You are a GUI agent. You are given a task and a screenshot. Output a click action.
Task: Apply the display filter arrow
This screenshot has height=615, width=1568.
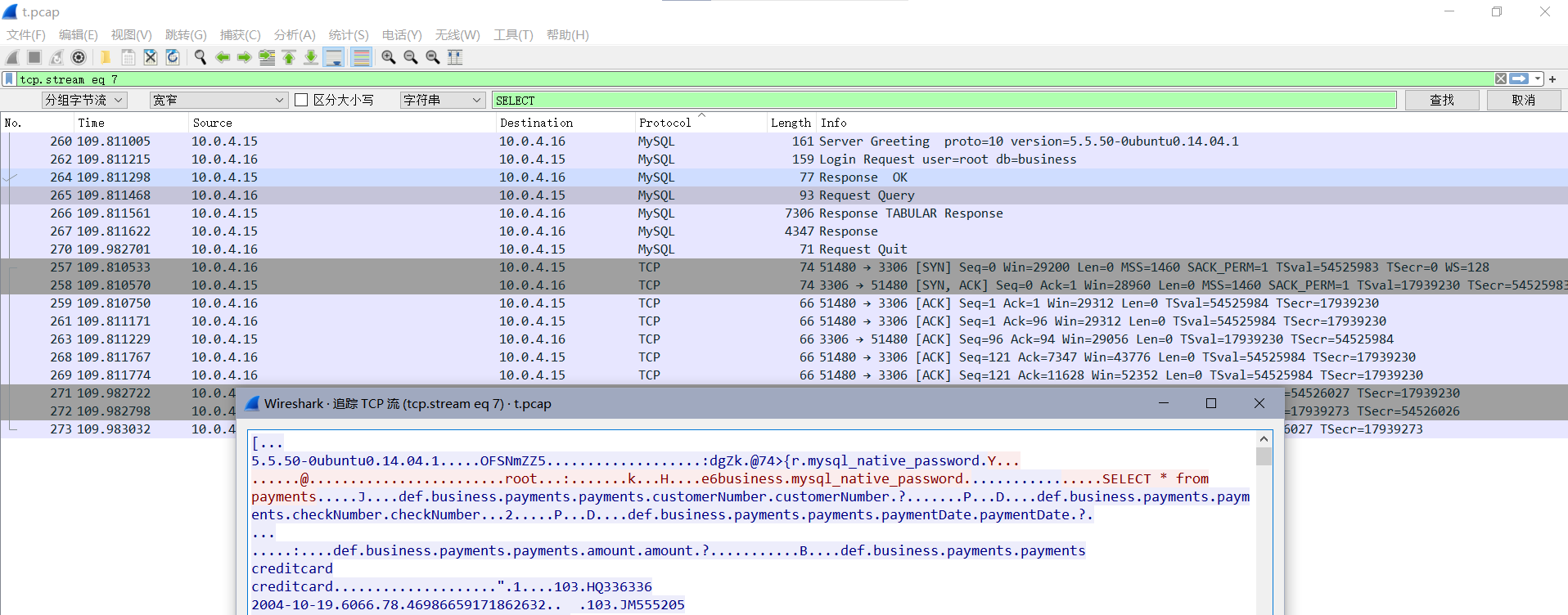point(1519,79)
